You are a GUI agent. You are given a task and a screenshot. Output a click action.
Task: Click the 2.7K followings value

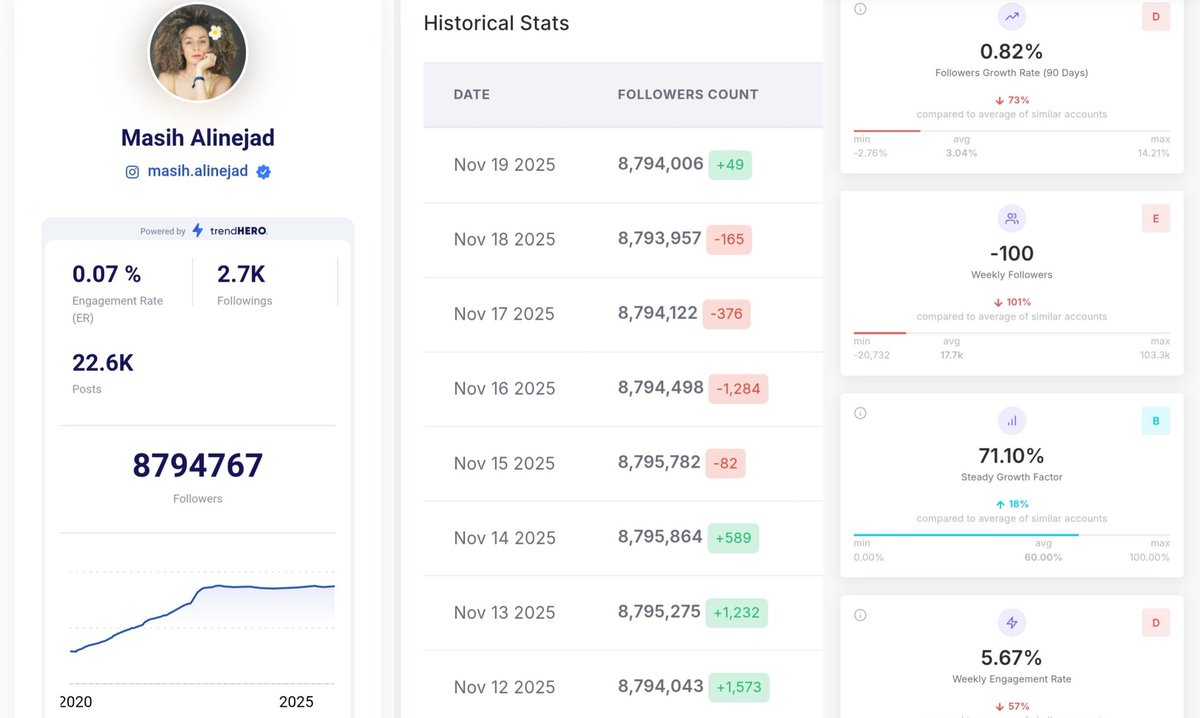point(241,274)
